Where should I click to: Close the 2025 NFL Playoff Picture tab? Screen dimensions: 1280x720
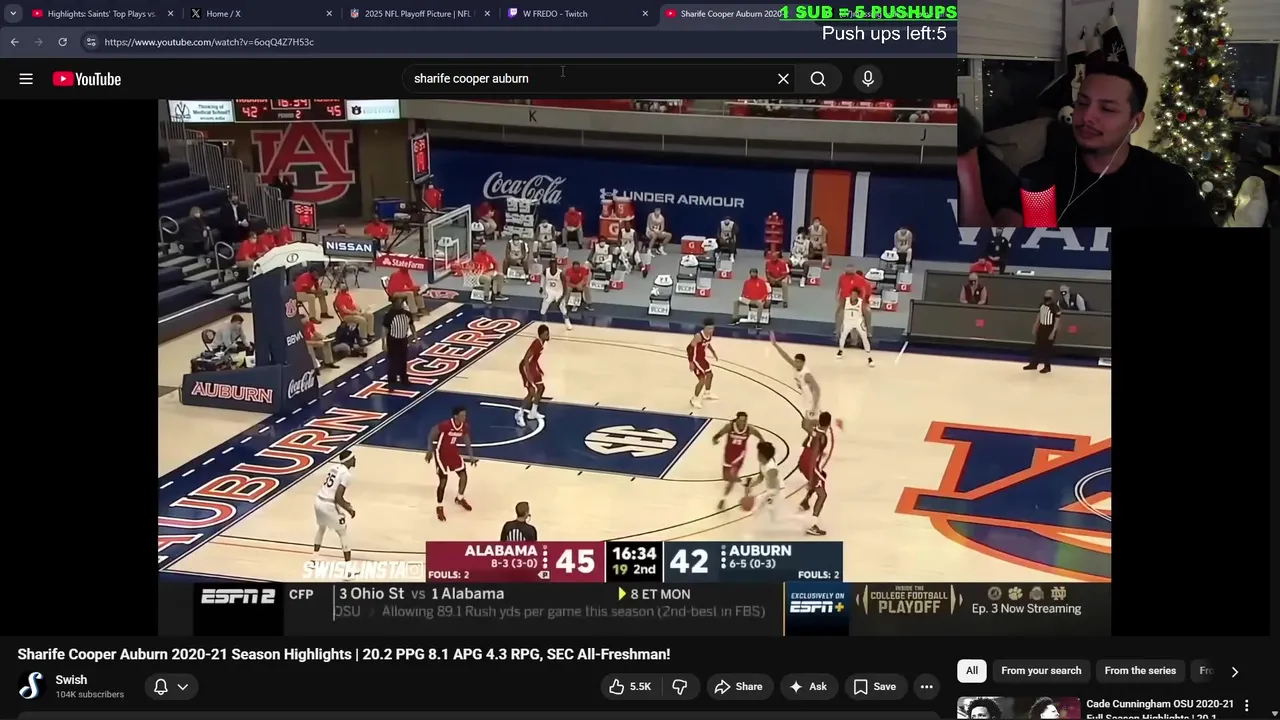point(487,14)
